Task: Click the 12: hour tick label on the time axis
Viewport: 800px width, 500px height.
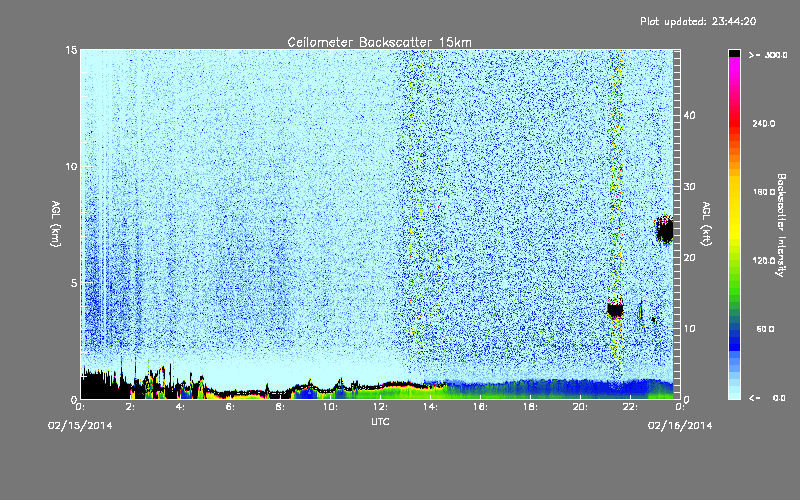Action: [x=380, y=407]
